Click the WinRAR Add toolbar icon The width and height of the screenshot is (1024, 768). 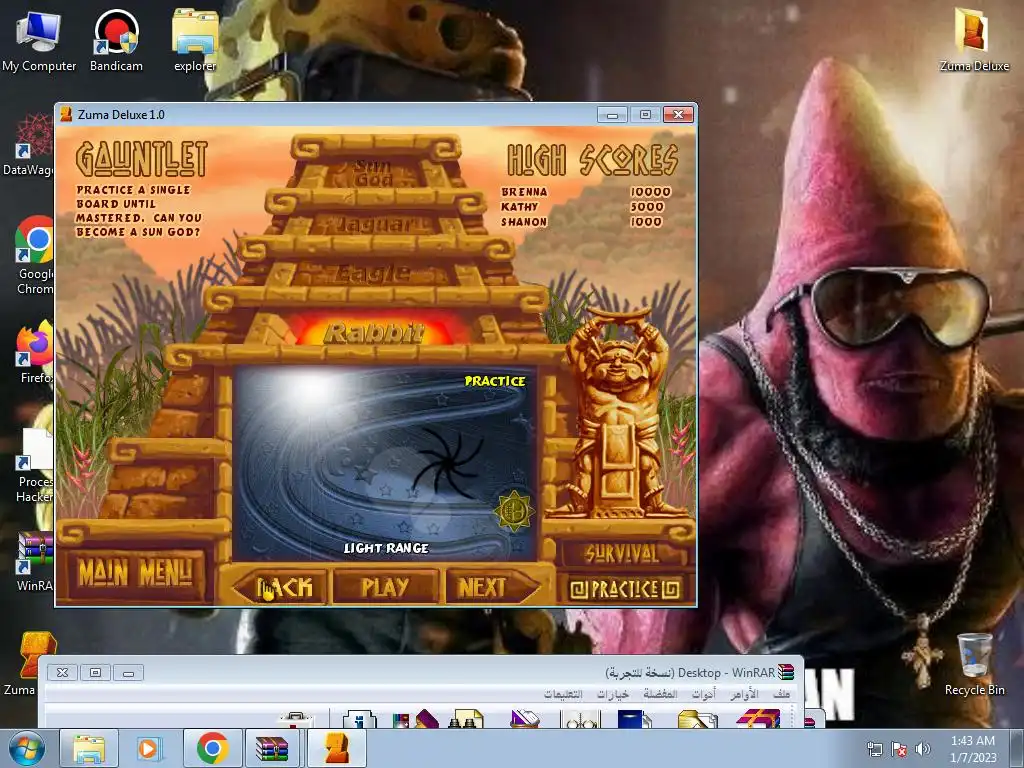[x=758, y=719]
